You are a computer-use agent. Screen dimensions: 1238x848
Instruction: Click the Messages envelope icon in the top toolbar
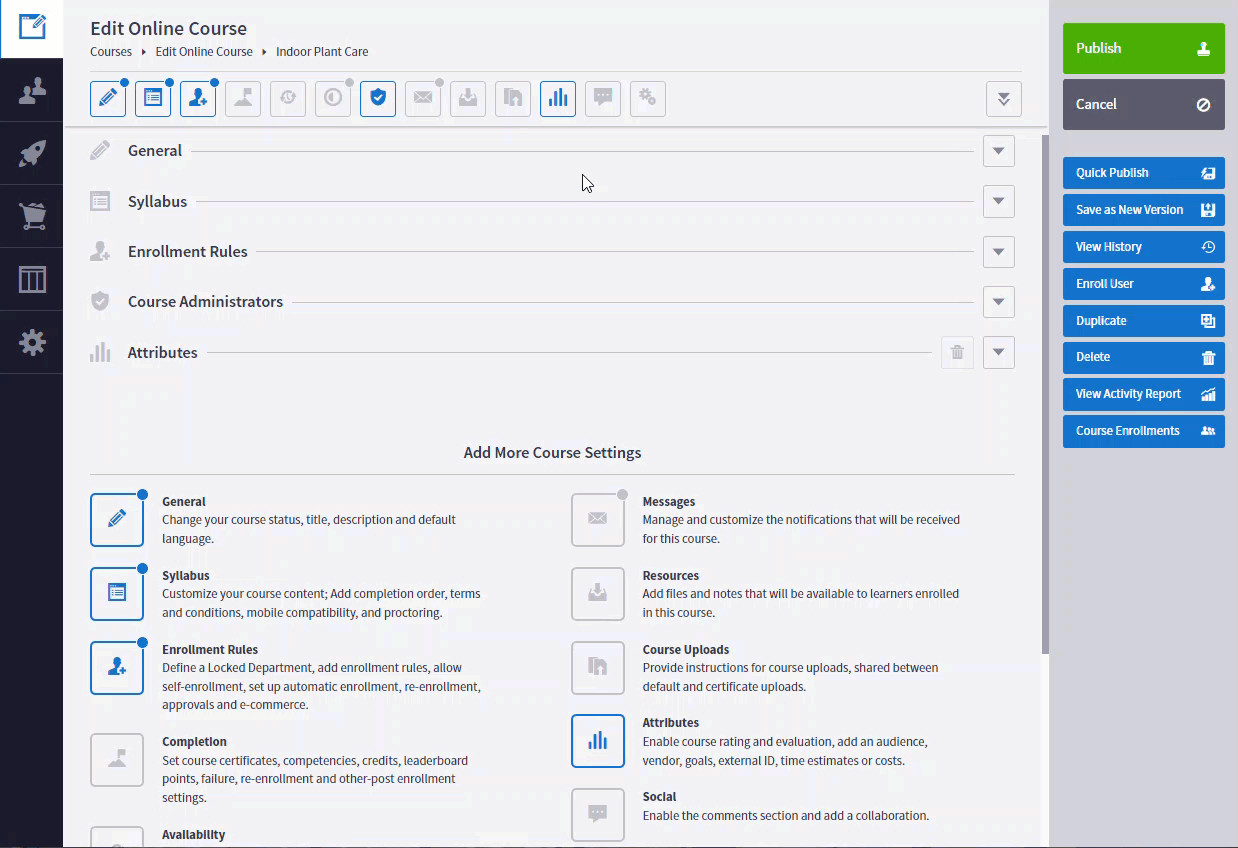(423, 98)
